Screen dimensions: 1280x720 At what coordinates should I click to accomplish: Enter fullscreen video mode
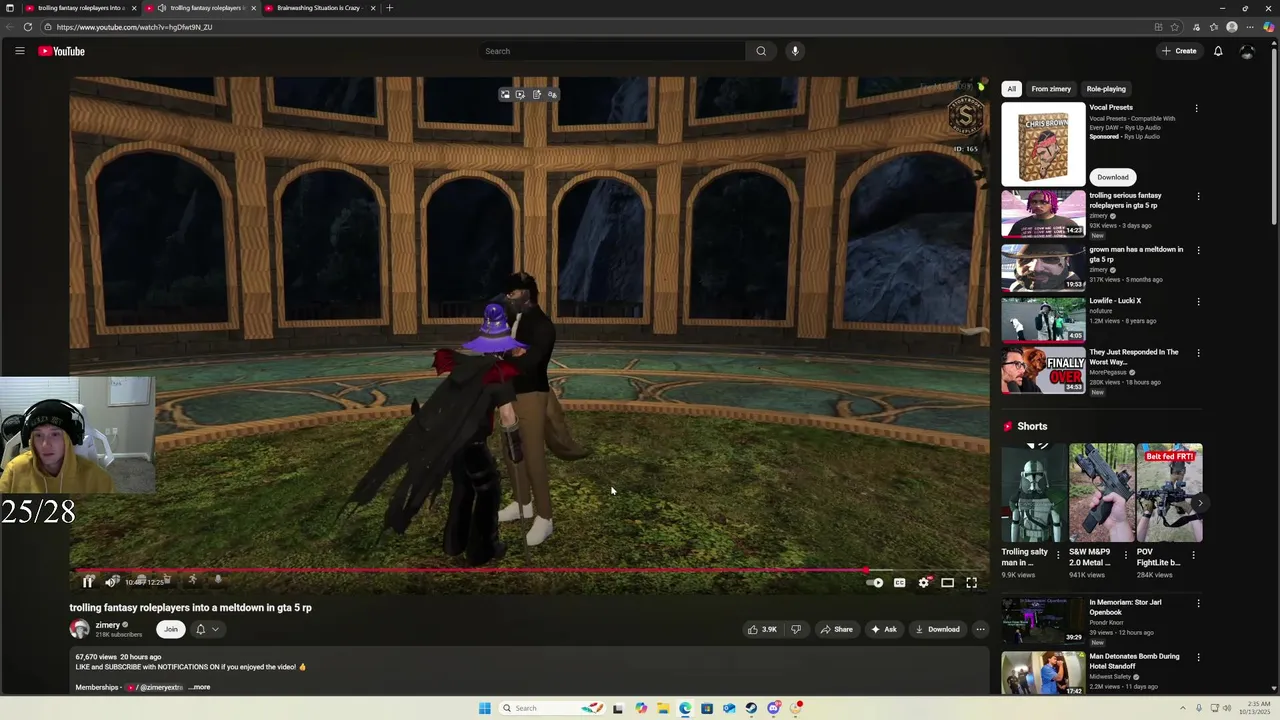pyautogui.click(x=971, y=582)
